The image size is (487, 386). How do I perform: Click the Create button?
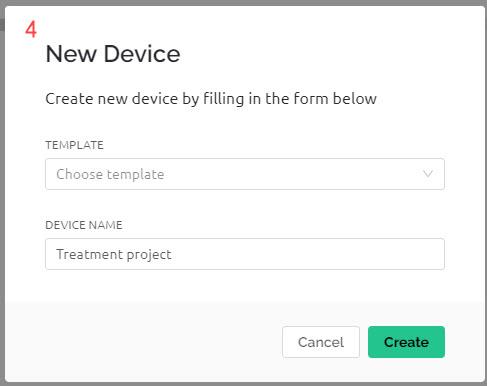pos(406,342)
